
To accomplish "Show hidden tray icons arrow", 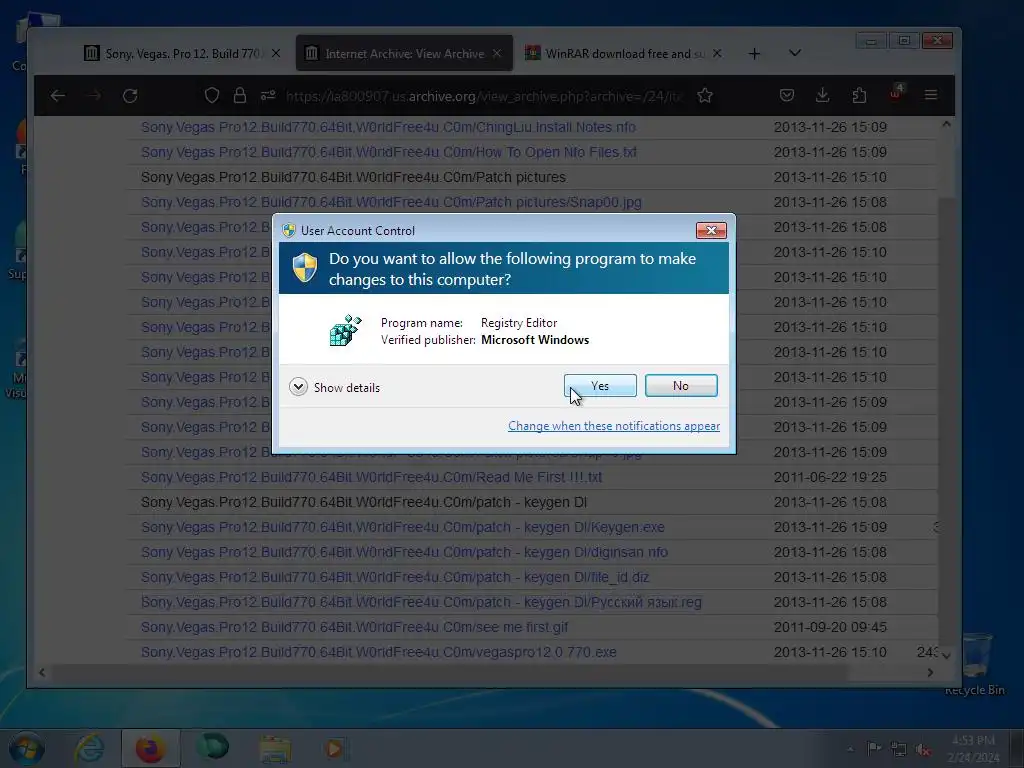I will (x=850, y=749).
